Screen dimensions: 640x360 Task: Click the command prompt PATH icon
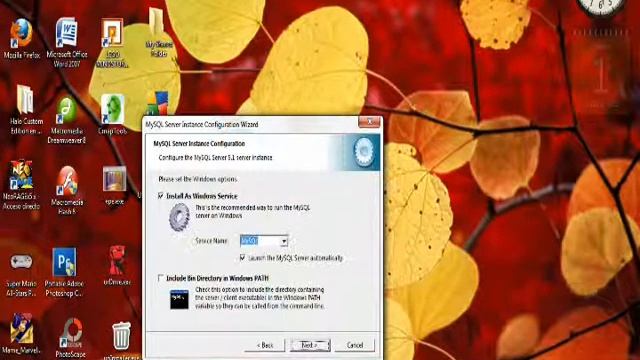(x=179, y=300)
